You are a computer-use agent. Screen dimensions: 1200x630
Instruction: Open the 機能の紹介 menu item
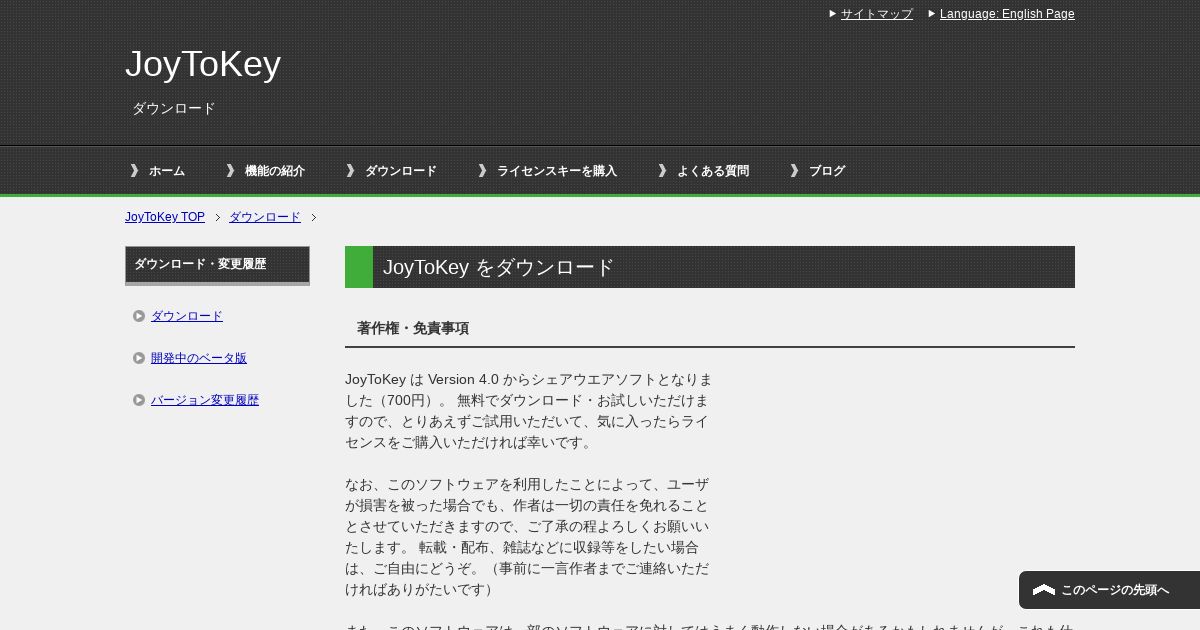[275, 171]
